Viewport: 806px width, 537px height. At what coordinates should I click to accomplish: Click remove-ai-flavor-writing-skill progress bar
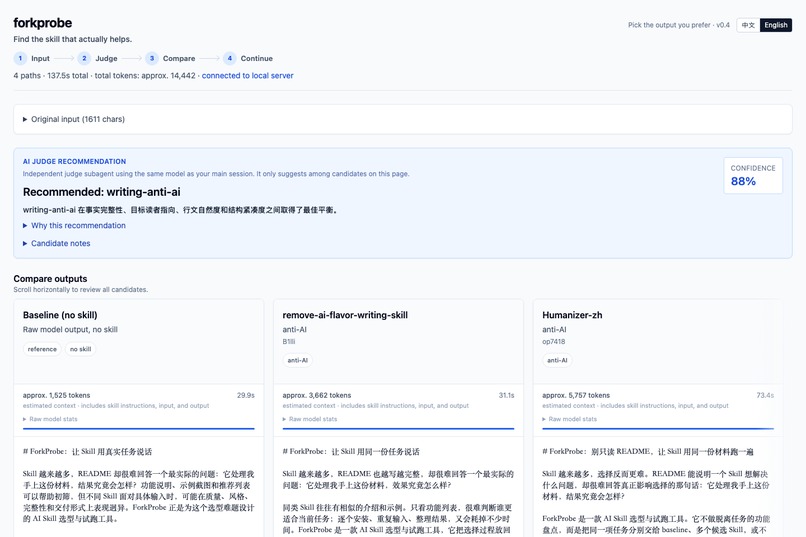[x=398, y=428]
